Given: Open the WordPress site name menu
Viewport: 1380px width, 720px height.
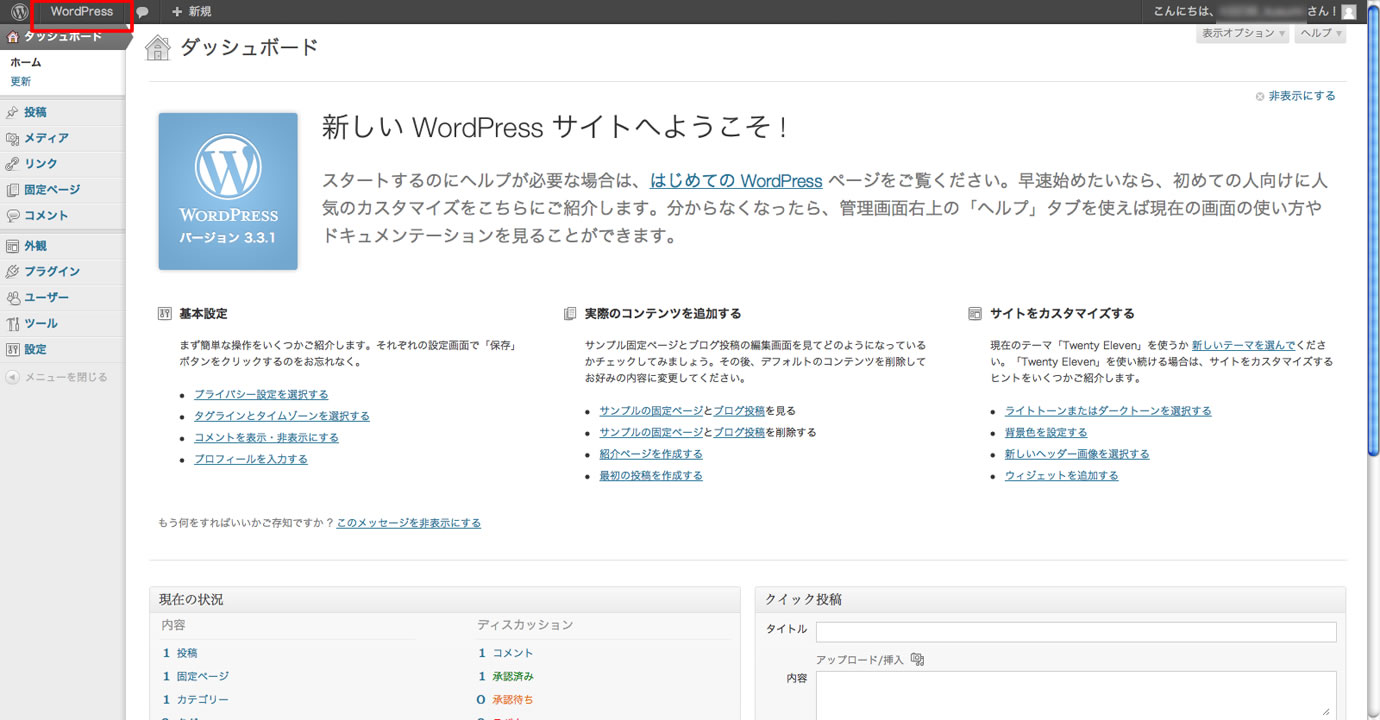Looking at the screenshot, I should [82, 12].
